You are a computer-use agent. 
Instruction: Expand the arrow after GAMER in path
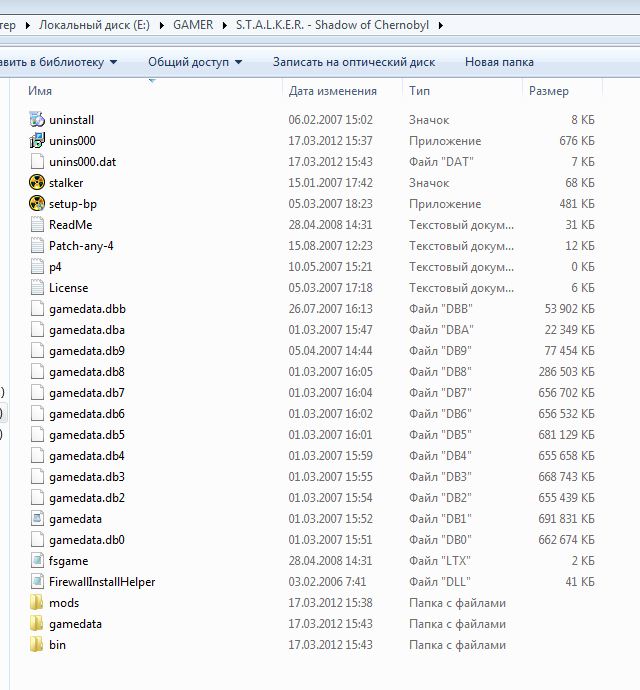(224, 25)
